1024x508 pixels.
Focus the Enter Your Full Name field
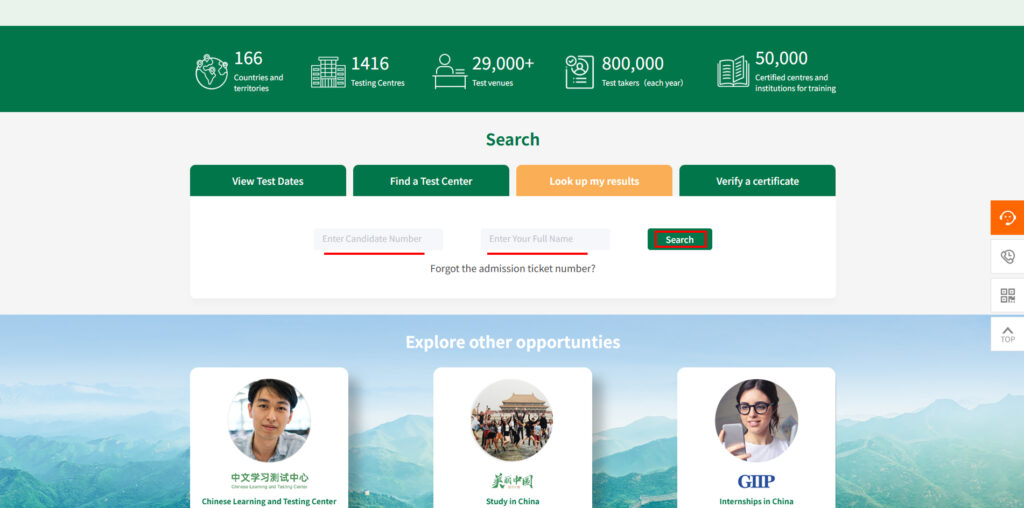[x=545, y=239]
